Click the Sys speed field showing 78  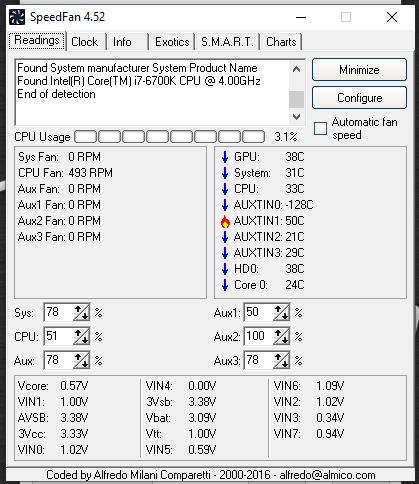(59, 312)
